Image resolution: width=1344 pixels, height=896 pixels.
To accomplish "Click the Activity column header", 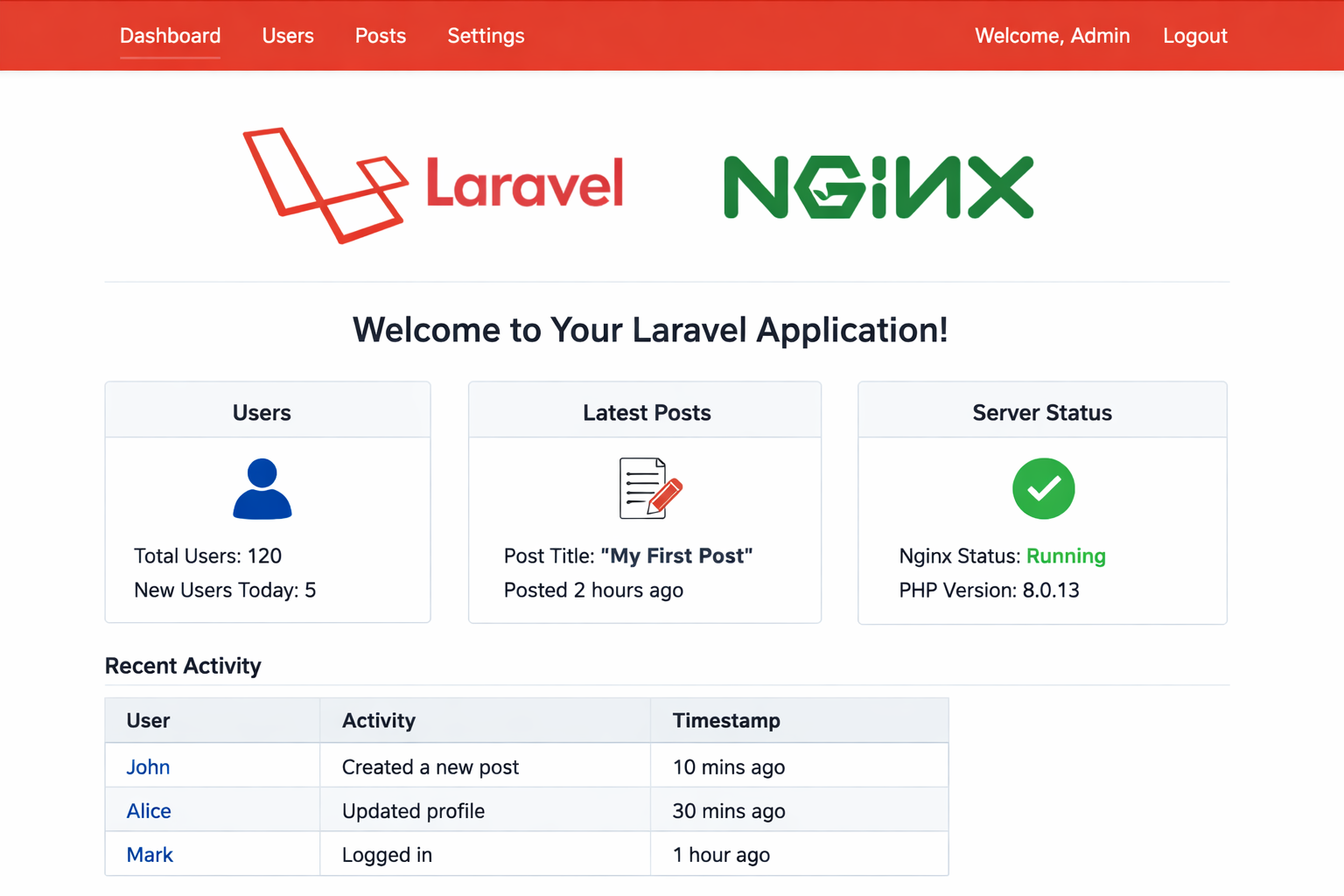I will 379,720.
